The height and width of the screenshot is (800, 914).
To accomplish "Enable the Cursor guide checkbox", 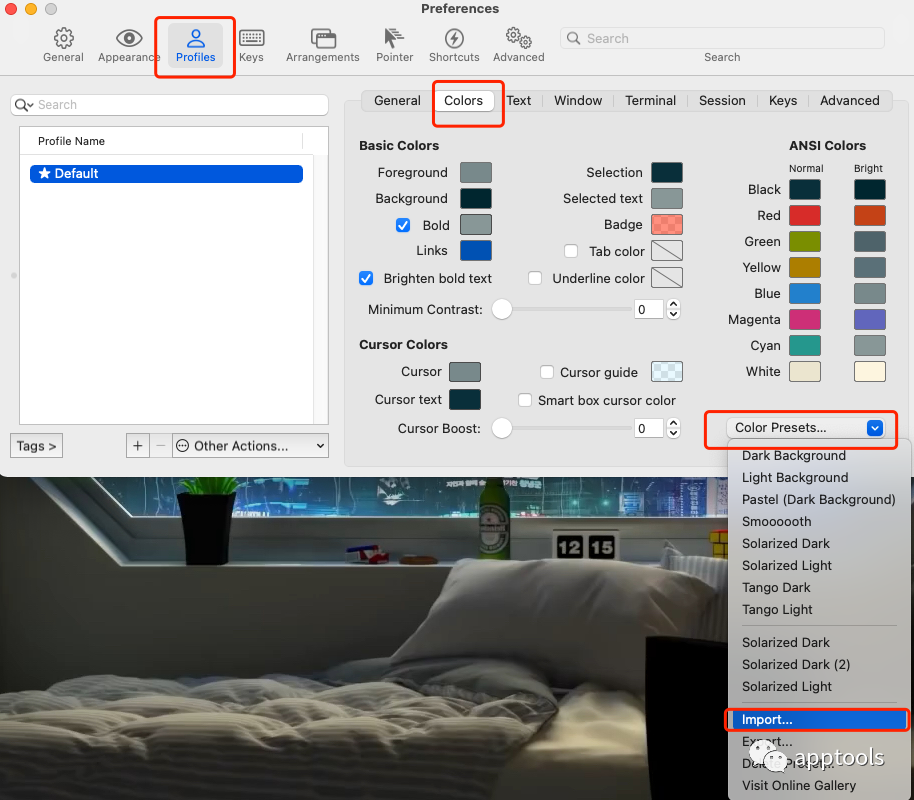I will coord(547,372).
